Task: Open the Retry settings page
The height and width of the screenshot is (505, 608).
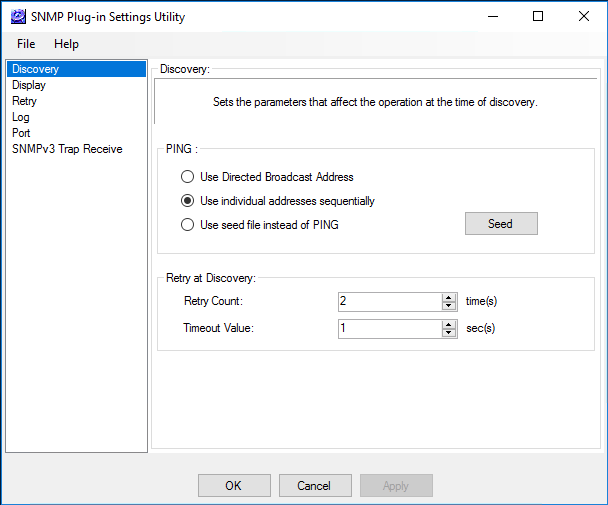Action: point(25,101)
